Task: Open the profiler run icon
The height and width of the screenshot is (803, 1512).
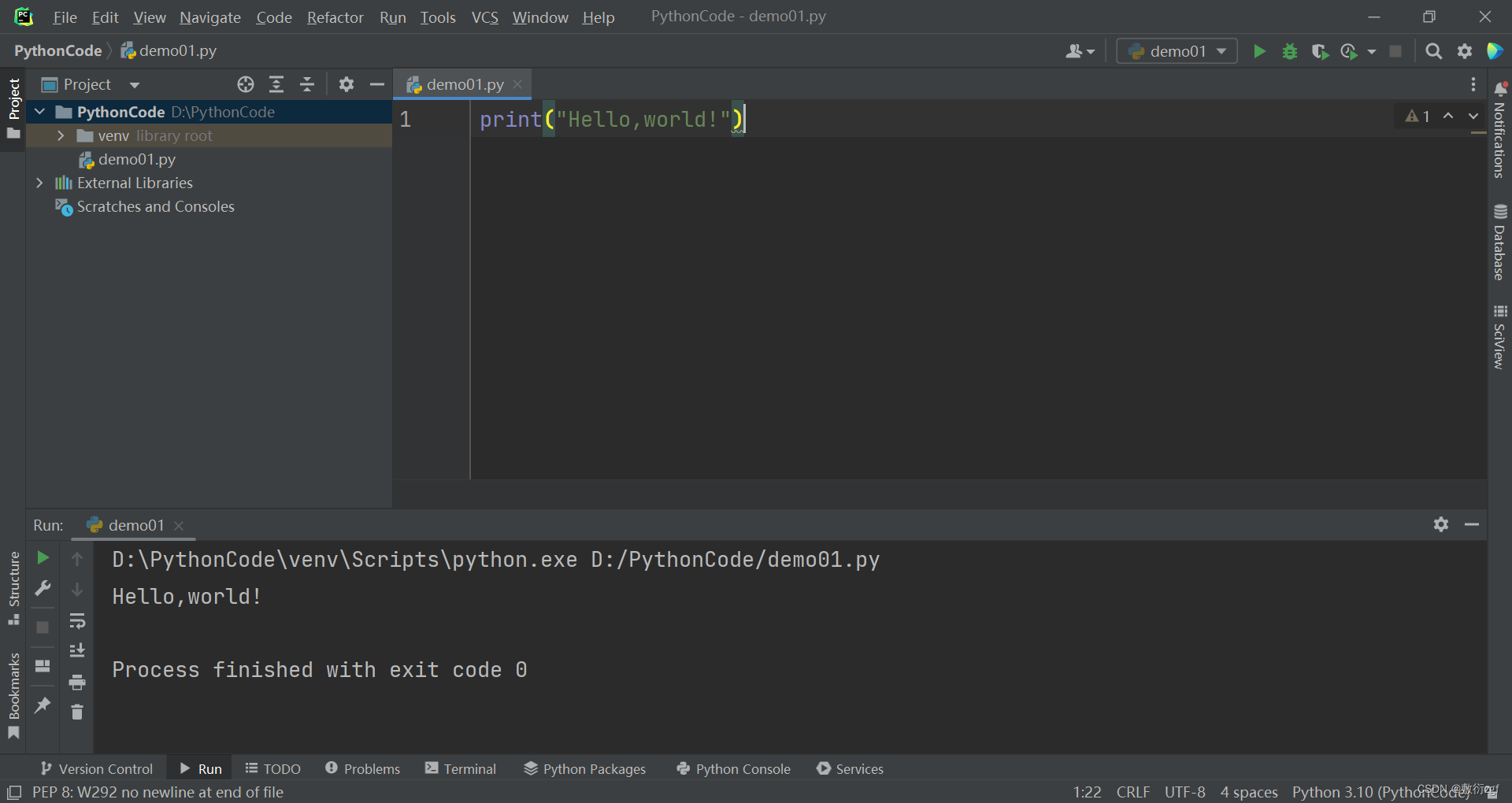Action: click(1349, 51)
